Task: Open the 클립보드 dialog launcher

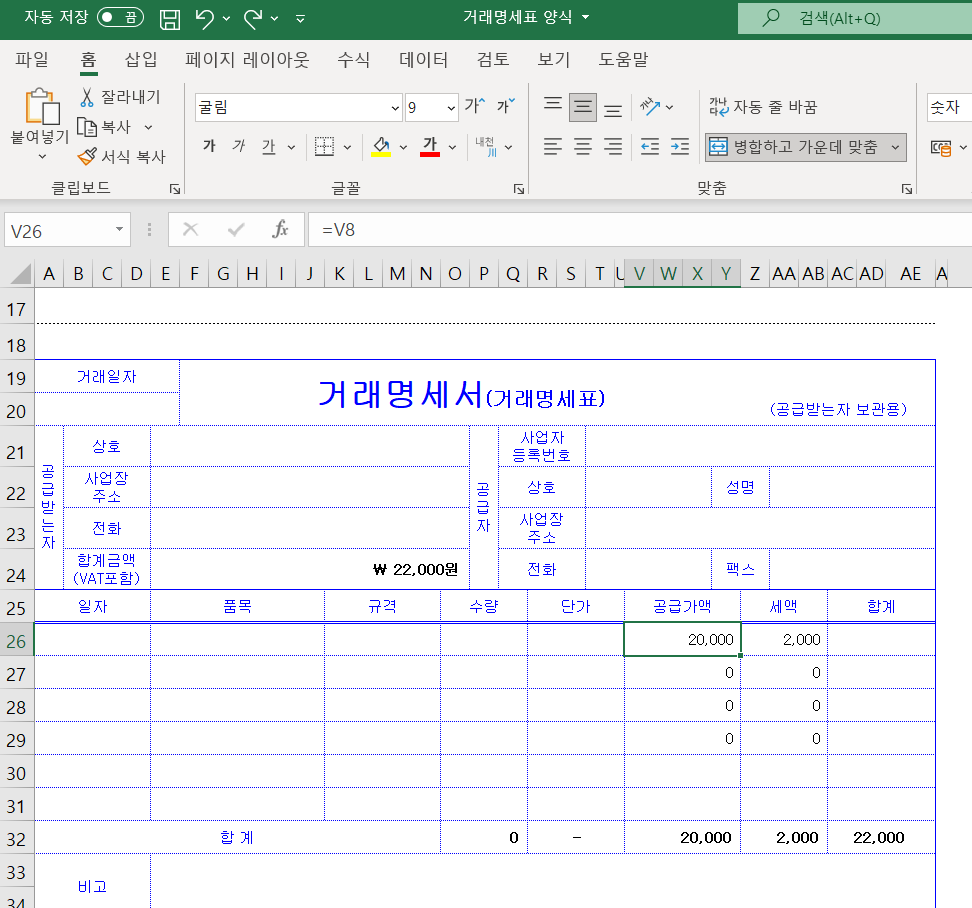Action: (x=175, y=188)
